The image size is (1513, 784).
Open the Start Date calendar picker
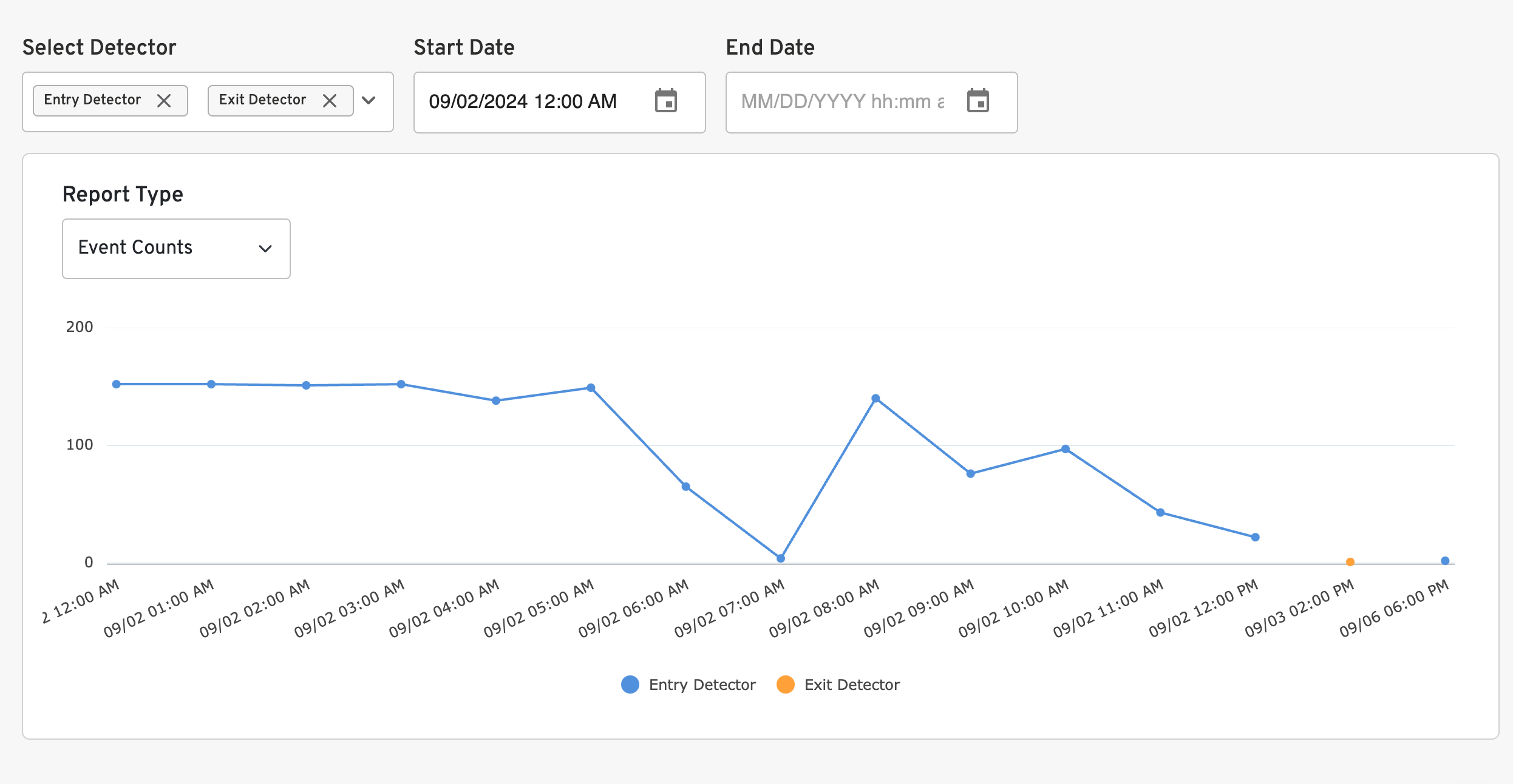pos(666,101)
